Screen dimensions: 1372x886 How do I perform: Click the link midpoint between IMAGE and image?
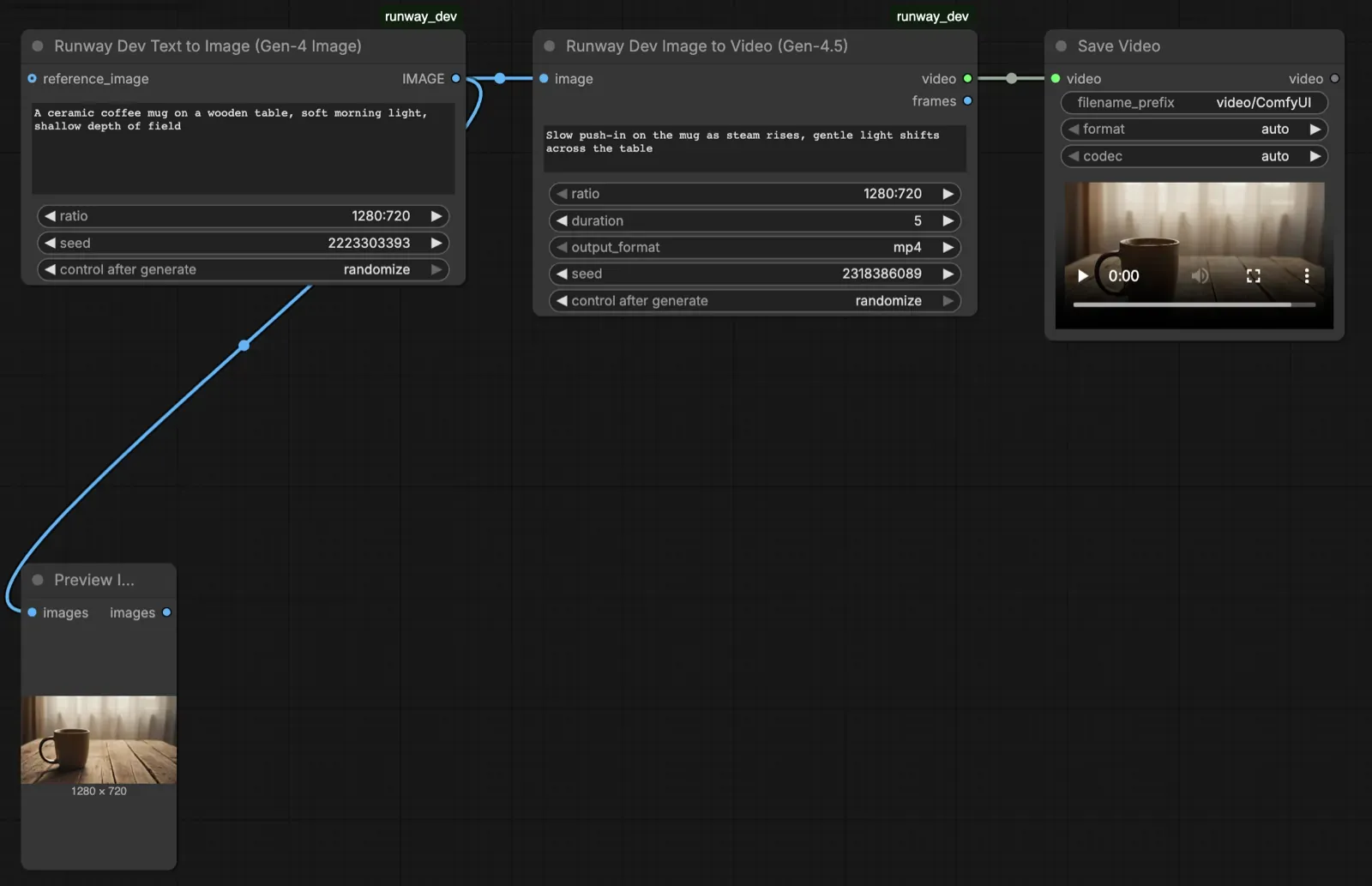pyautogui.click(x=500, y=78)
